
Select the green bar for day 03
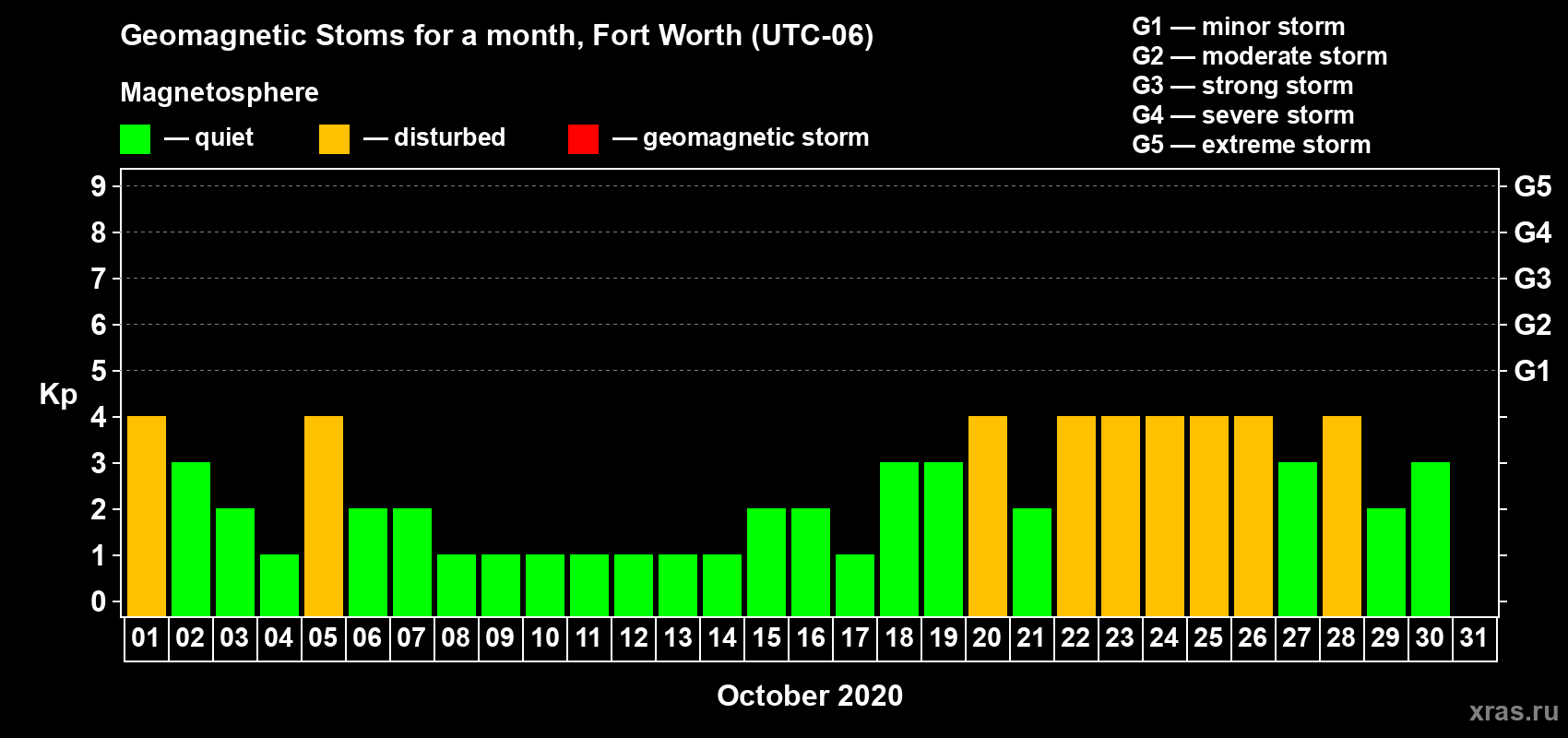pyautogui.click(x=235, y=562)
